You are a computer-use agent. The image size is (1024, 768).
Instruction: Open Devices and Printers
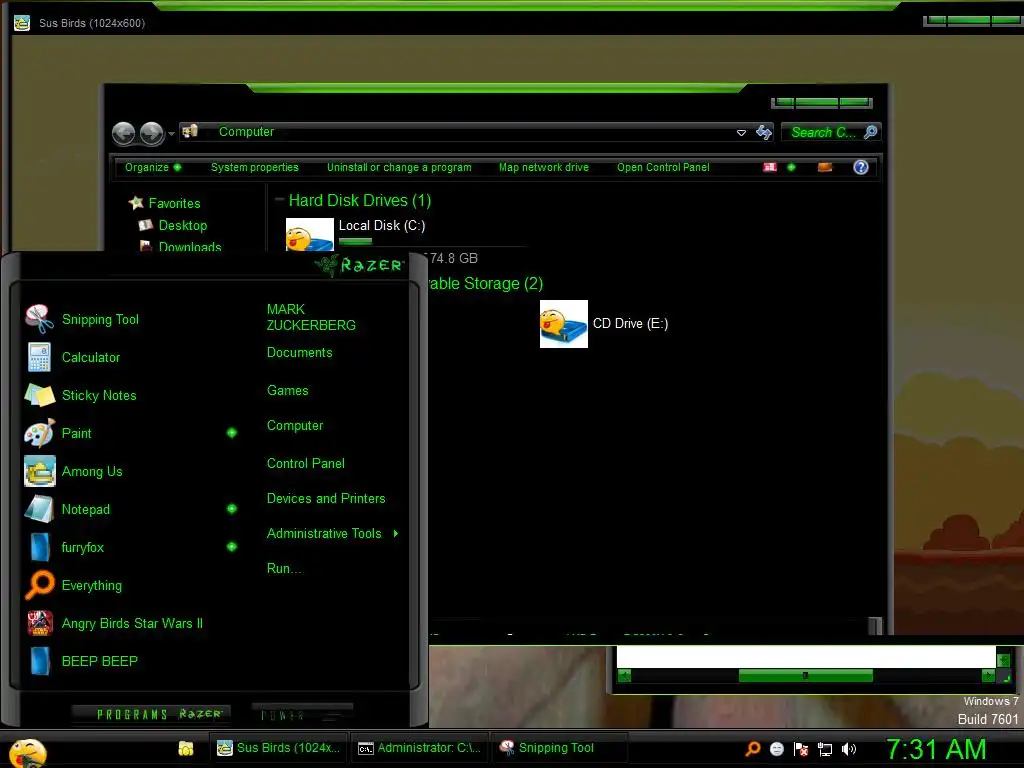click(x=326, y=499)
